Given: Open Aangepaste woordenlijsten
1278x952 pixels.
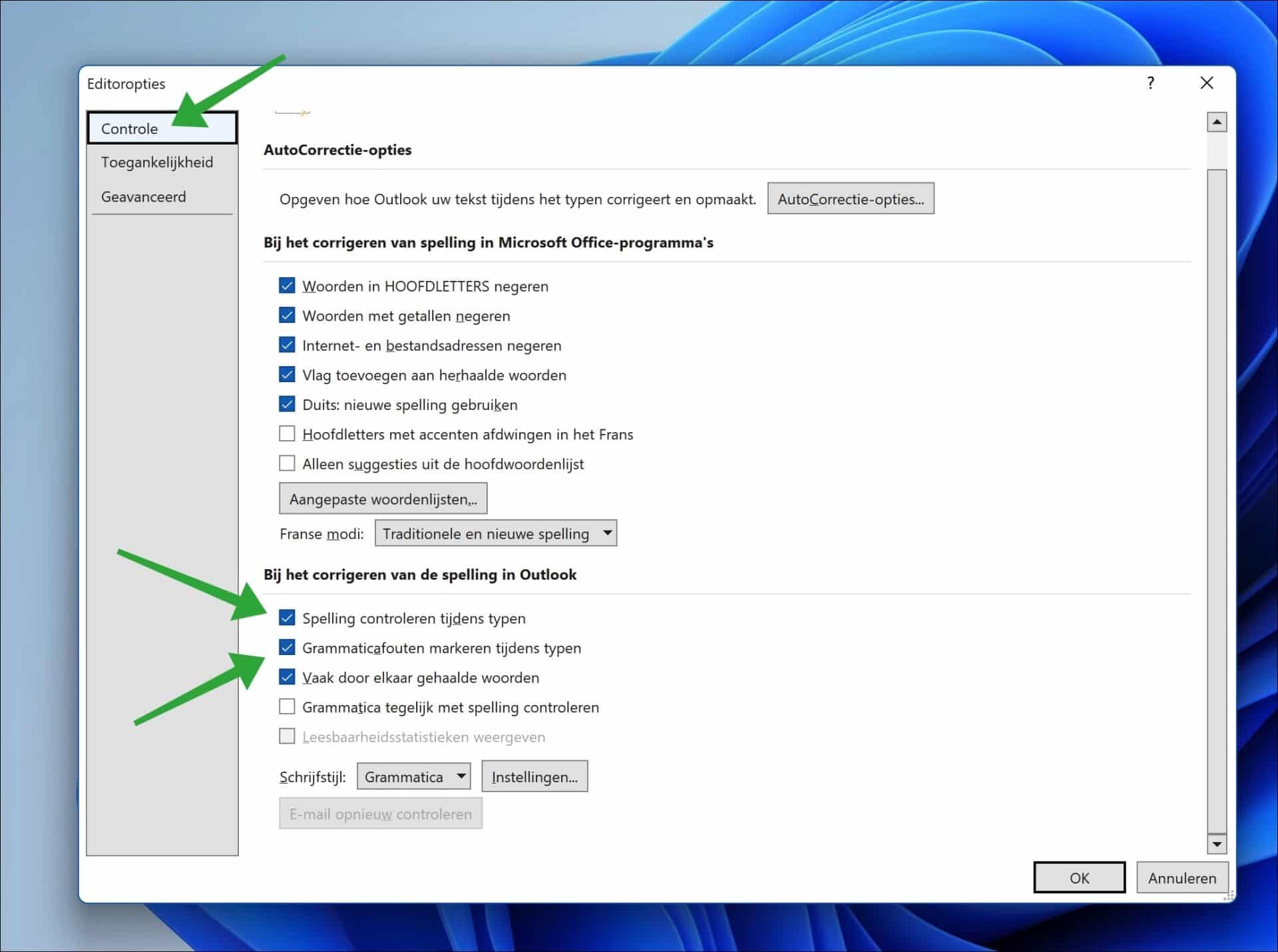Looking at the screenshot, I should (x=382, y=498).
